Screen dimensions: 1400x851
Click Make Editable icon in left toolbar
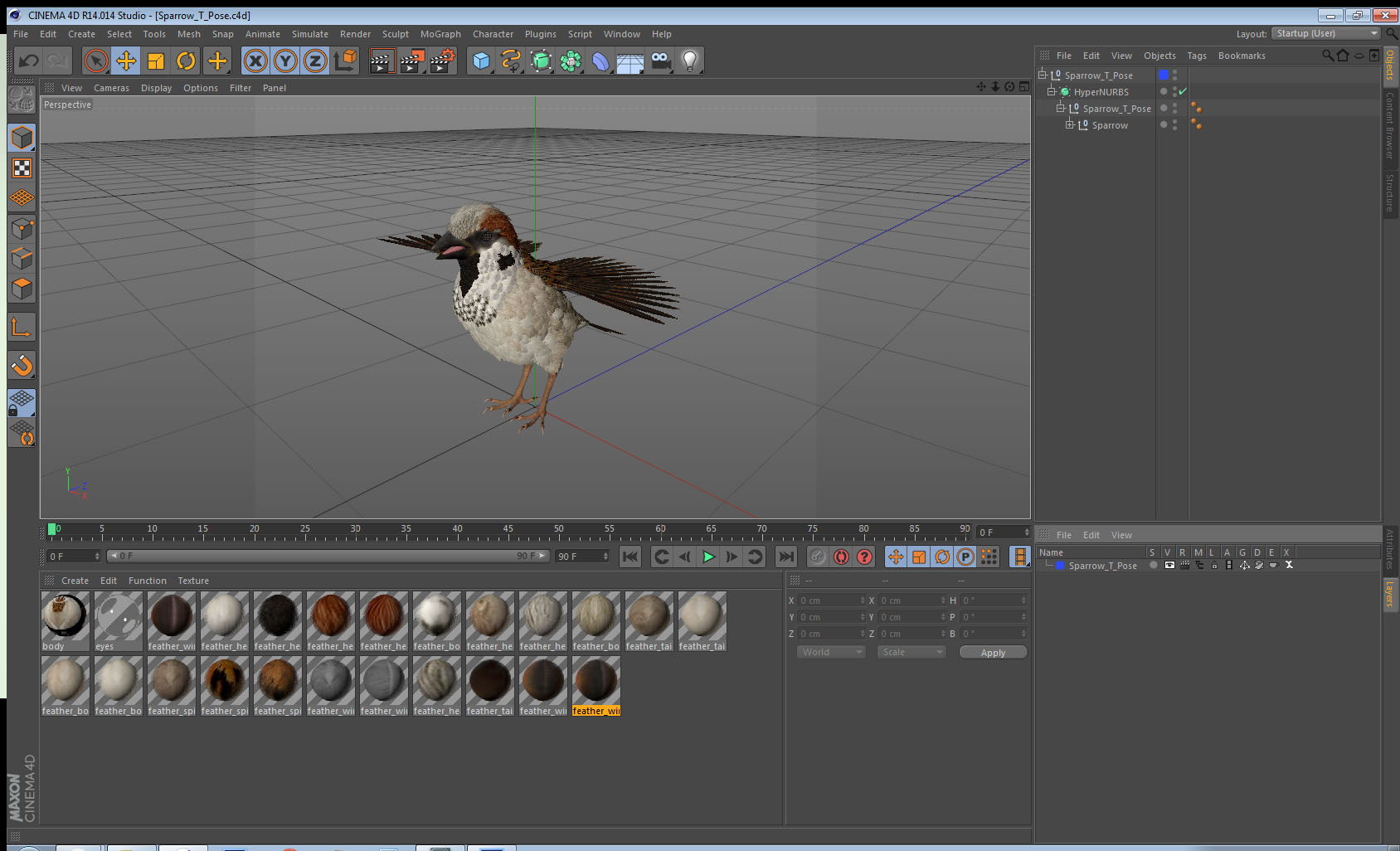[x=22, y=100]
